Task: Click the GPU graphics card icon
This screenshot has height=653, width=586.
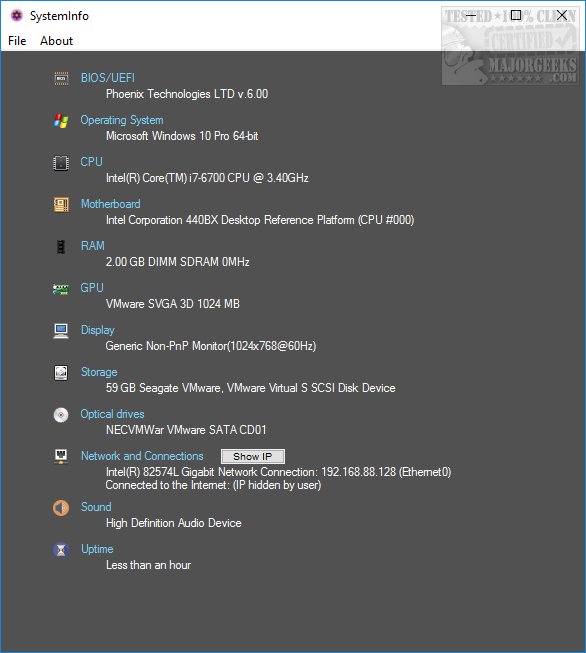Action: coord(61,289)
